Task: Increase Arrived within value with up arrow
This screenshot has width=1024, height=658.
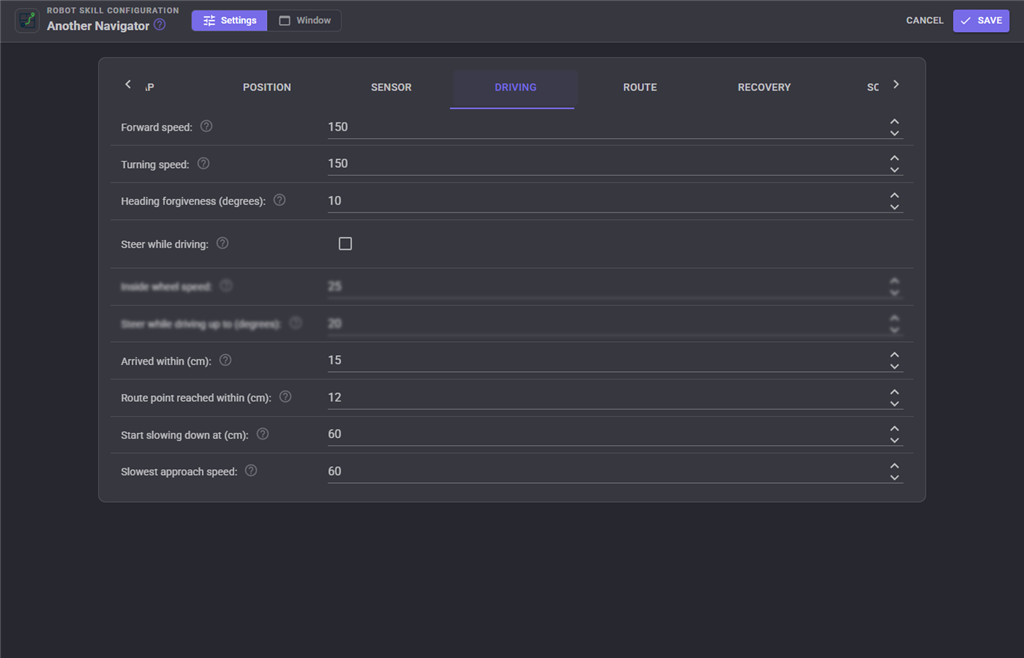Action: (895, 354)
